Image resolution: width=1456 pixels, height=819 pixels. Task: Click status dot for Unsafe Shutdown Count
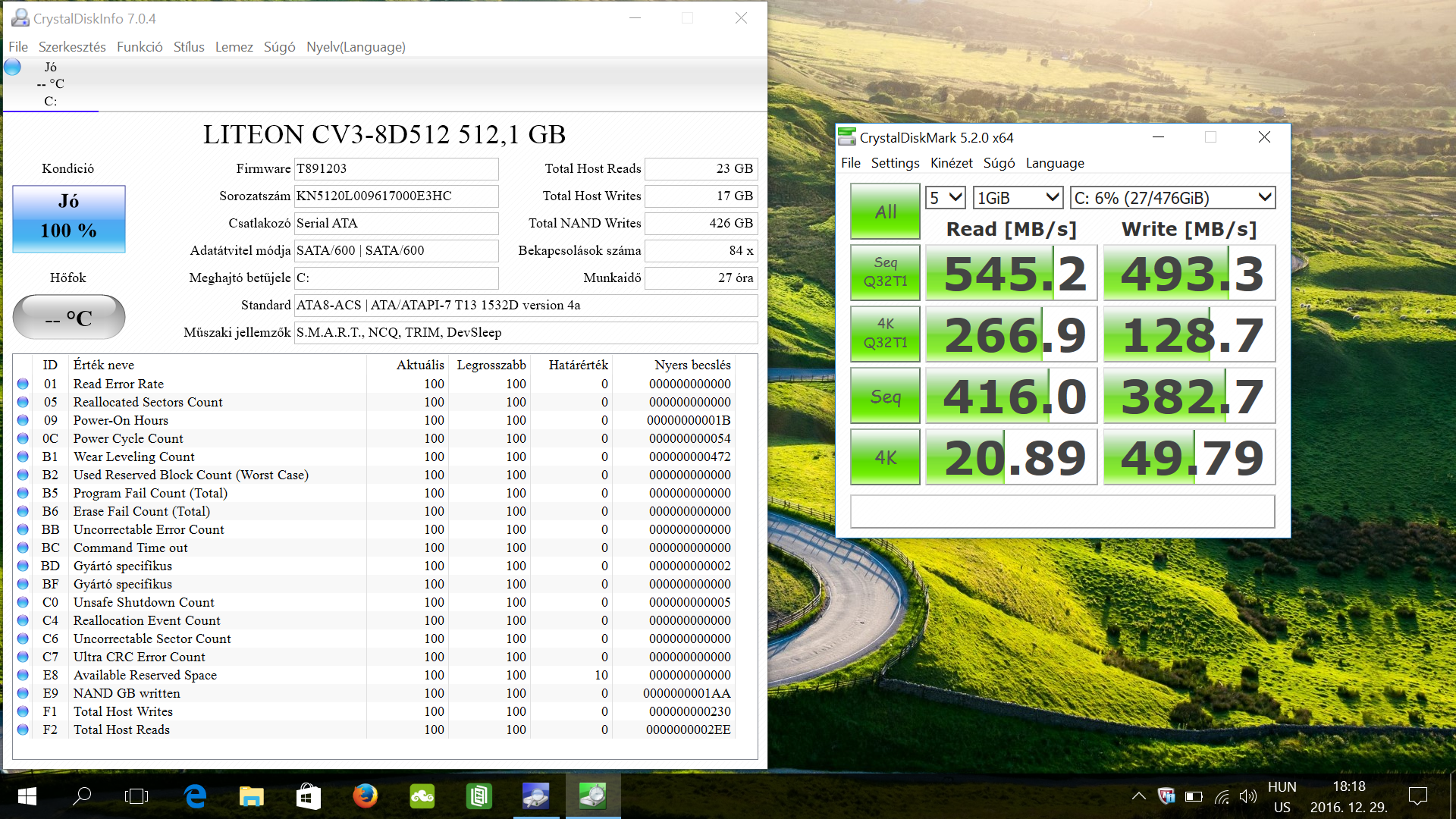pos(23,602)
